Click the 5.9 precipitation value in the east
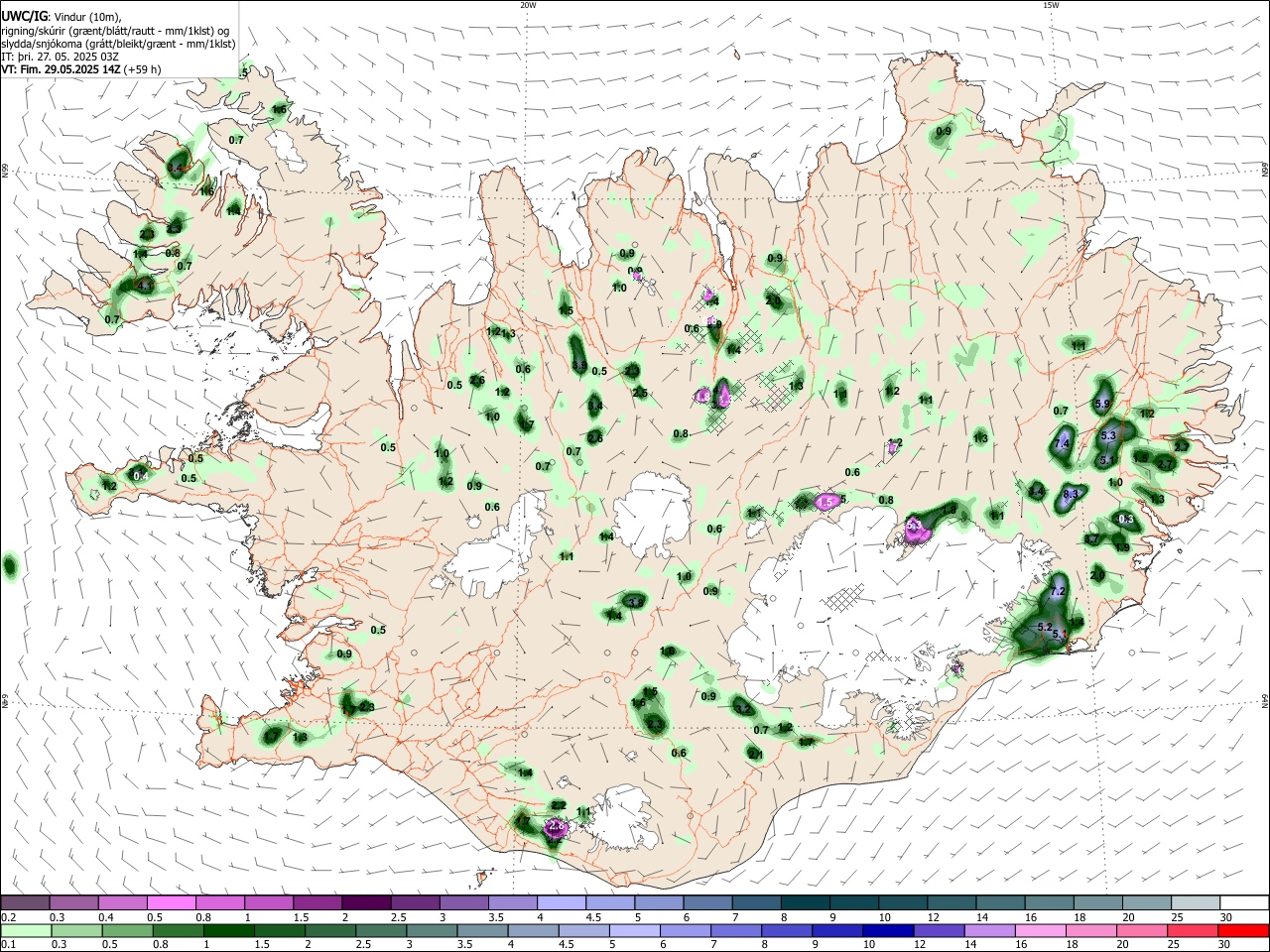This screenshot has height=952, width=1270. click(x=1102, y=404)
